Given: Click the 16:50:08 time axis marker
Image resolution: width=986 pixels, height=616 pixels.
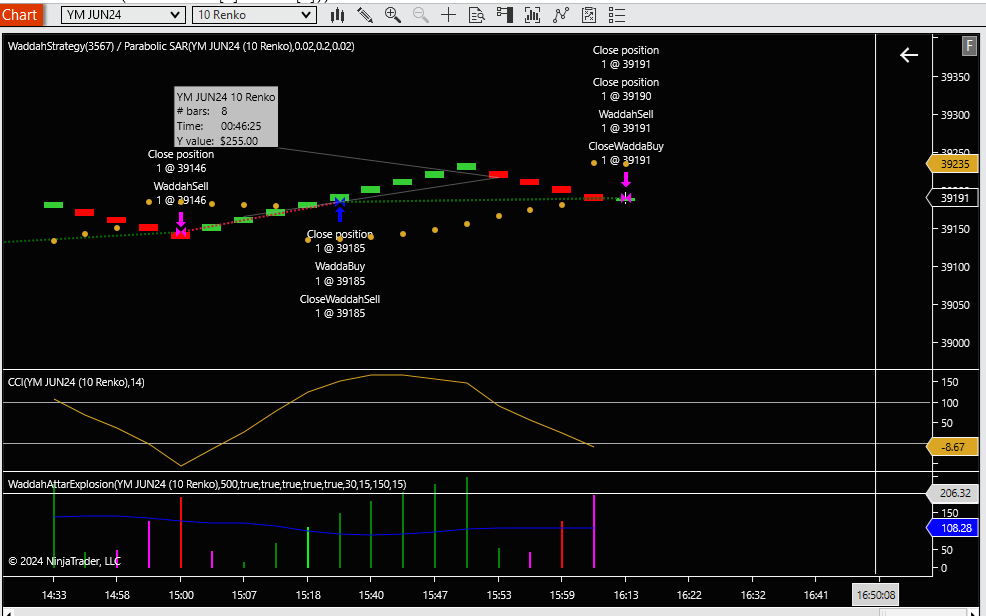Looking at the screenshot, I should [876, 595].
